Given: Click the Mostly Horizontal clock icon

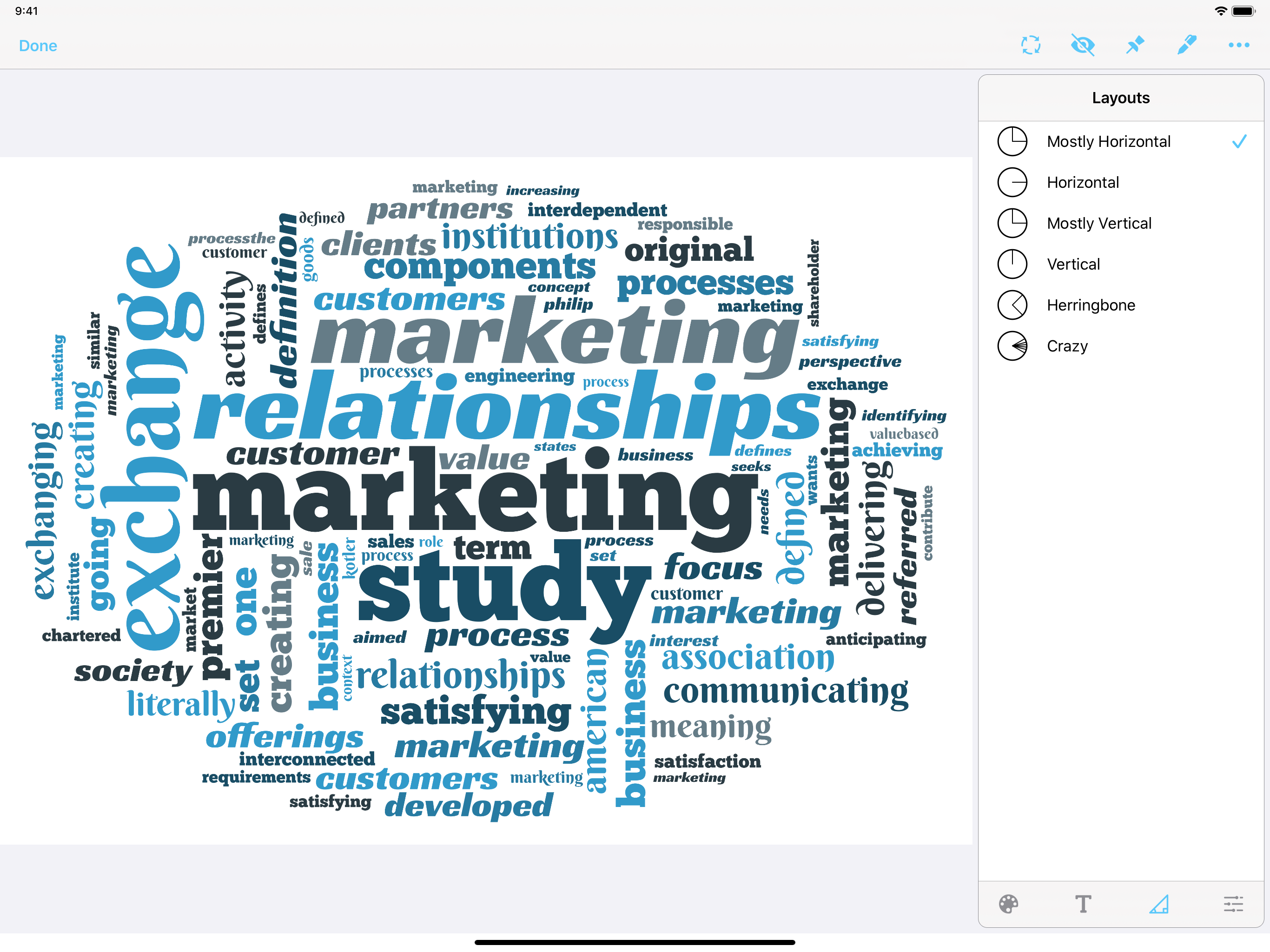Looking at the screenshot, I should 1012,141.
